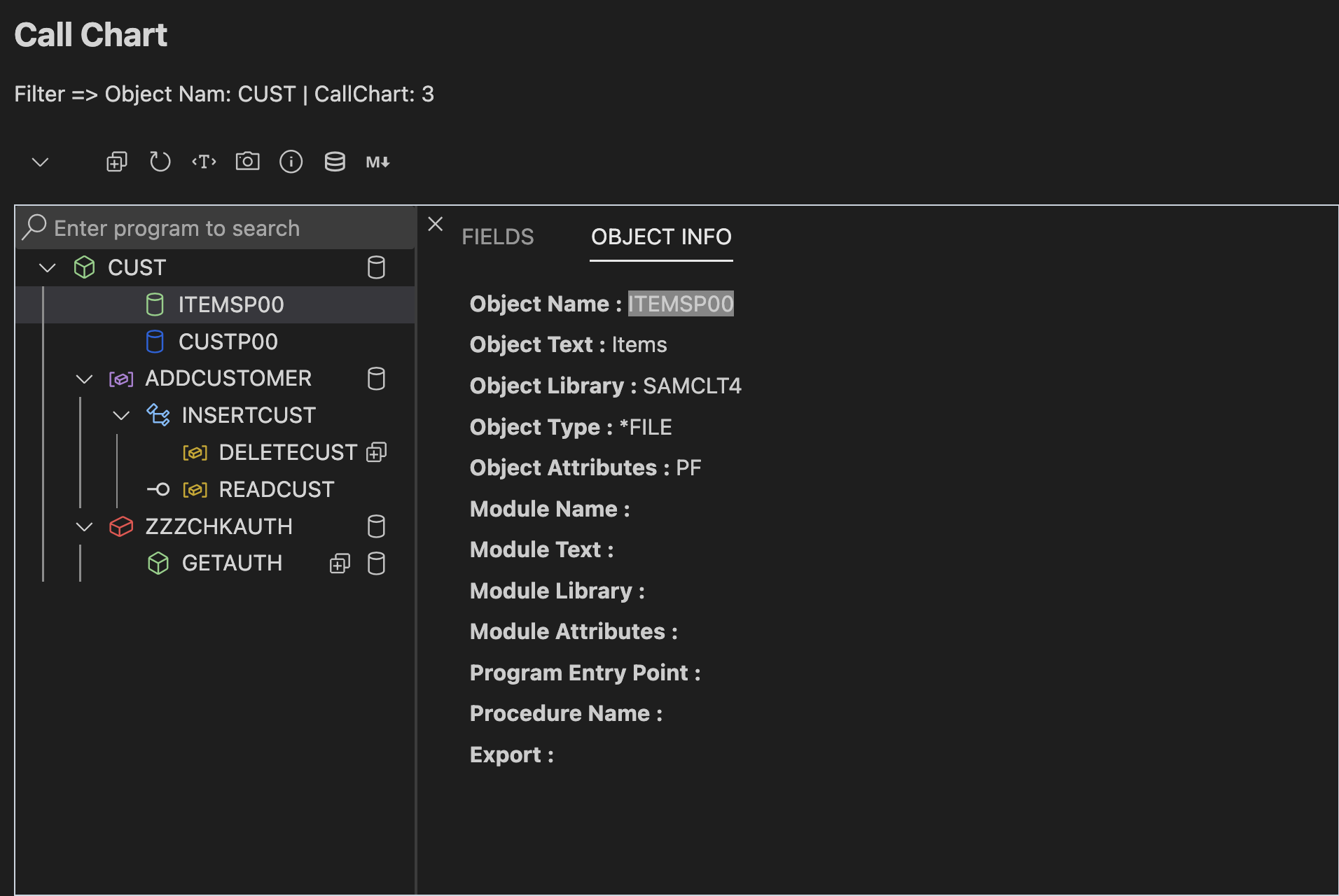Switch to the FIELDS tab
The width and height of the screenshot is (1339, 896).
497,237
